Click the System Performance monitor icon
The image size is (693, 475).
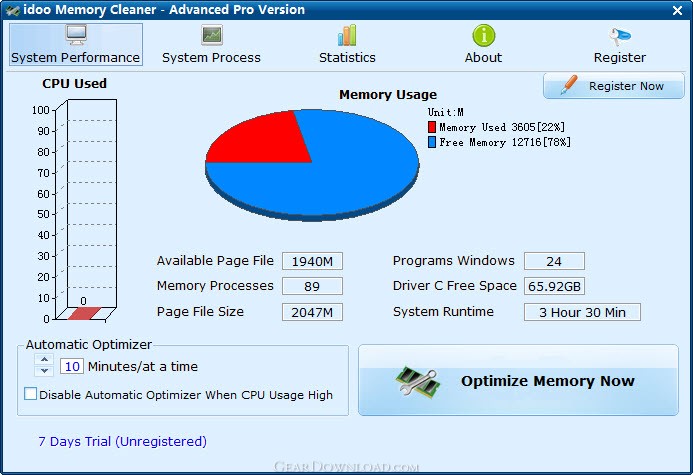[76, 35]
